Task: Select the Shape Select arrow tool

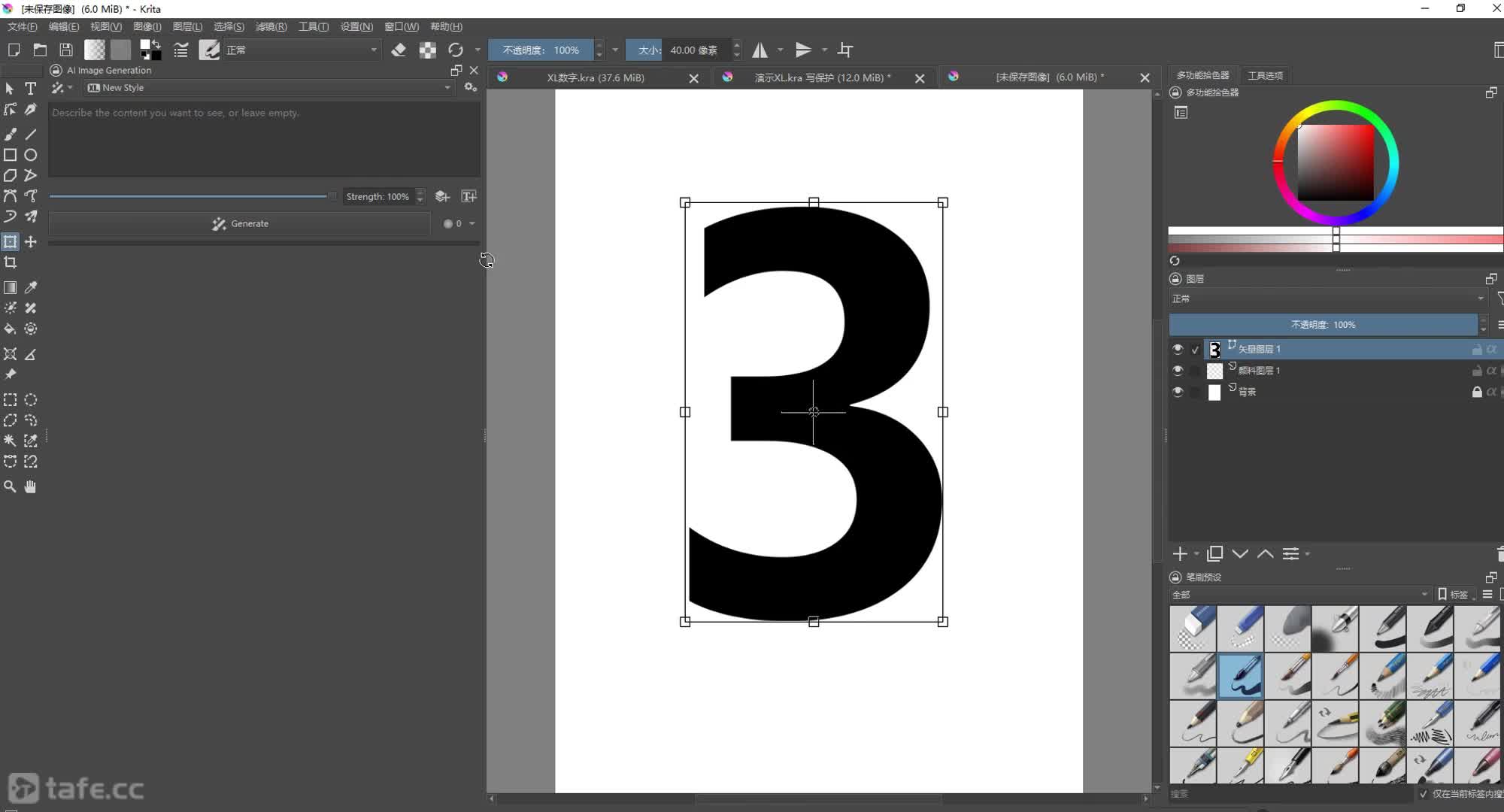Action: 10,89
